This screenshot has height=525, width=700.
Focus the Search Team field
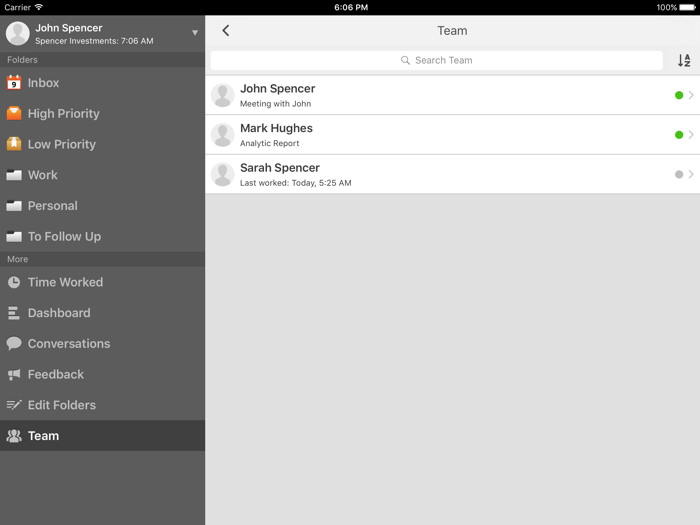[x=436, y=60]
